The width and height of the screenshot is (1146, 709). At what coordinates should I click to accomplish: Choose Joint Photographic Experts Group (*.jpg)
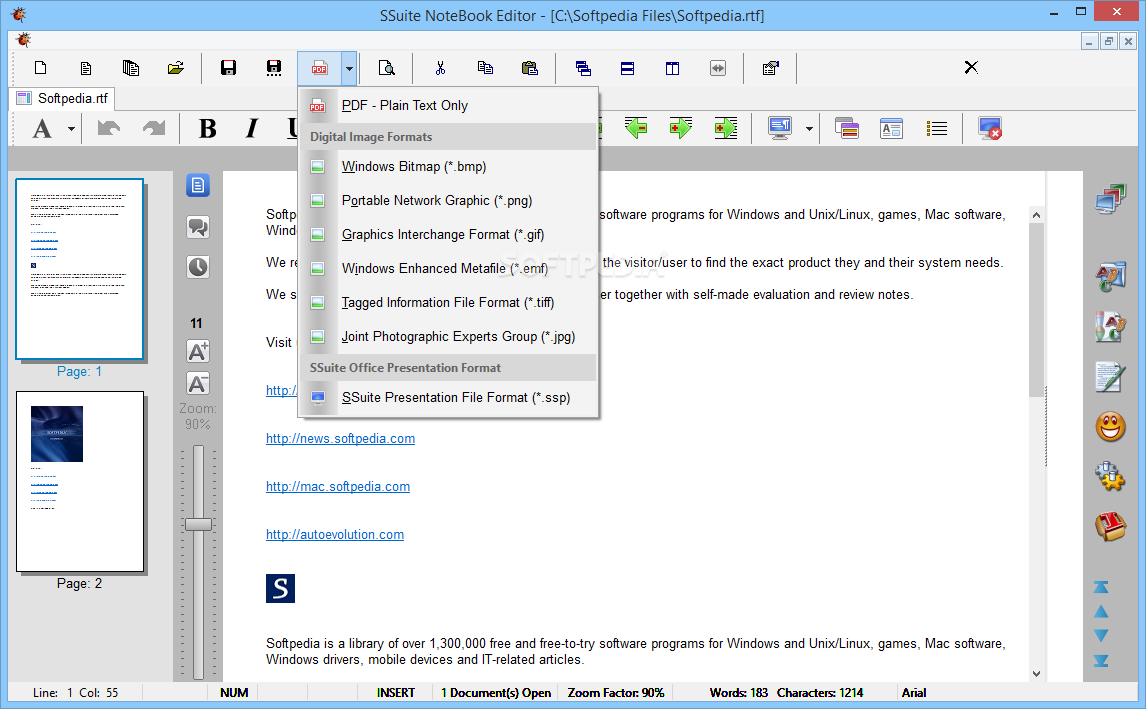click(x=449, y=336)
